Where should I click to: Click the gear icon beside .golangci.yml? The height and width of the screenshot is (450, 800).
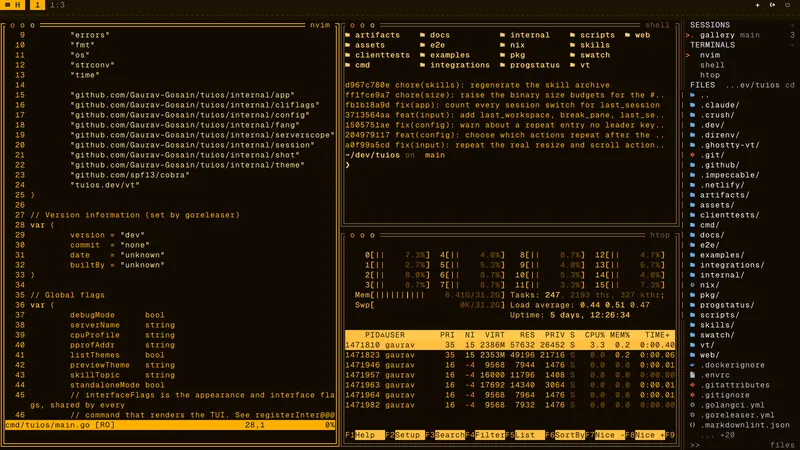[692, 405]
